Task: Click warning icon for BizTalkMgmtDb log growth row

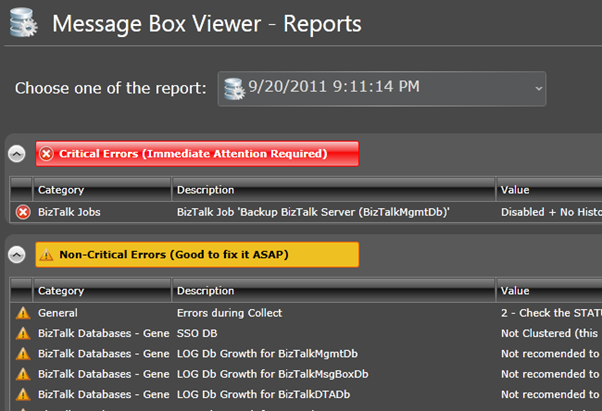Action: coord(23,353)
